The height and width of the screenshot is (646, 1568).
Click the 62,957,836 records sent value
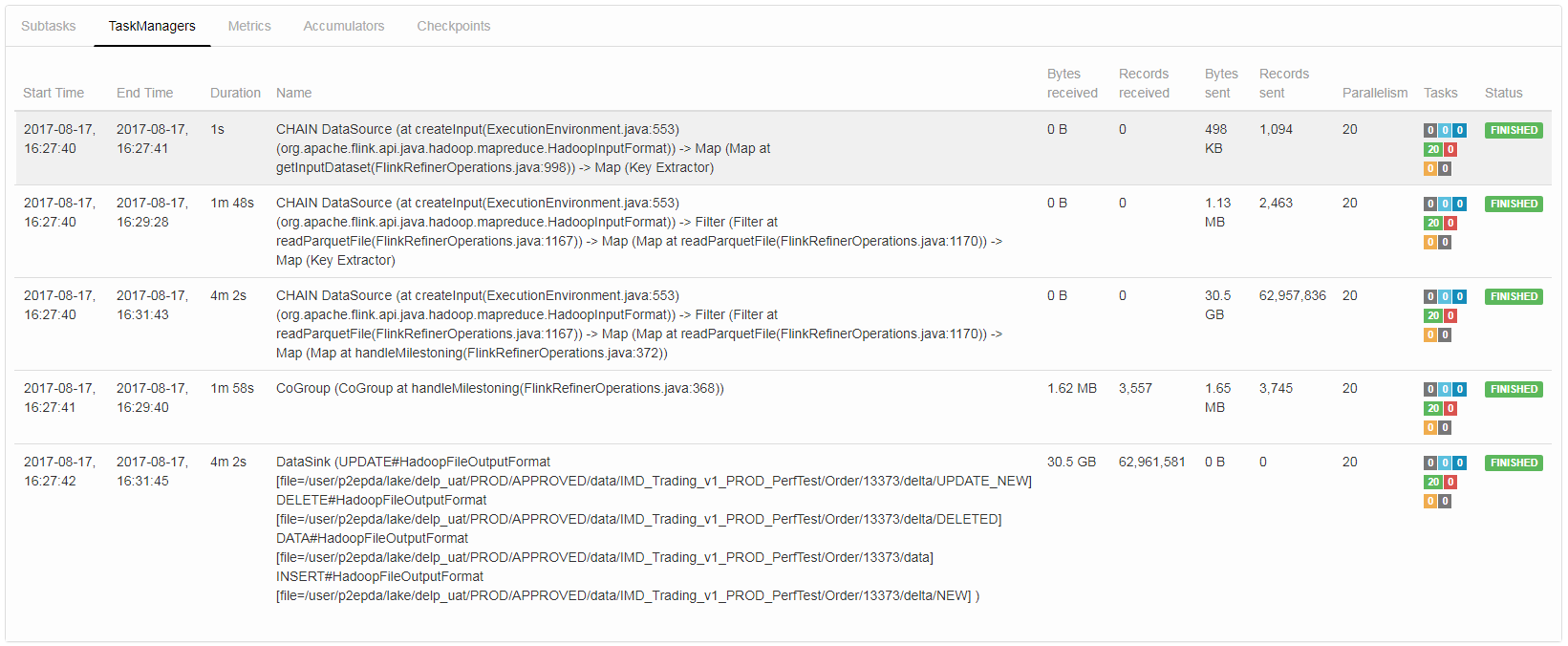pos(1292,295)
